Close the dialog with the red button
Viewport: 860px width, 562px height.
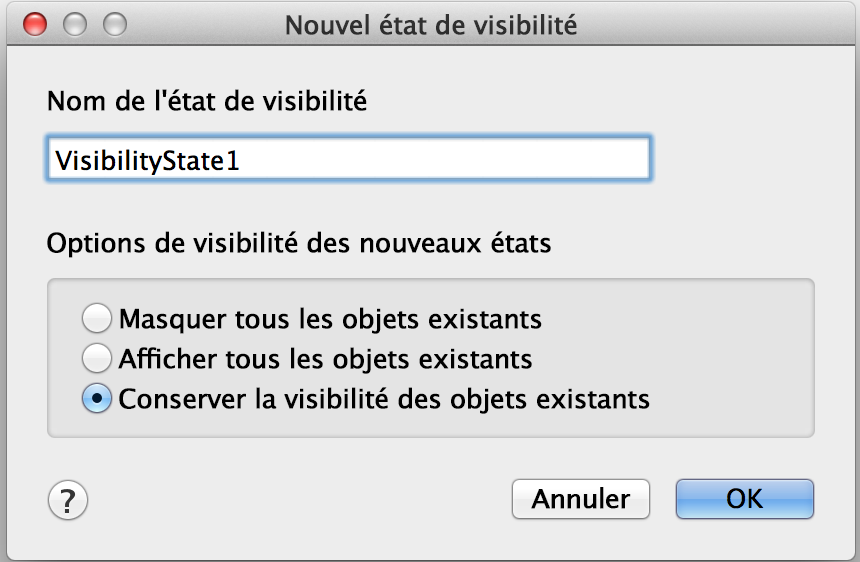coord(35,24)
